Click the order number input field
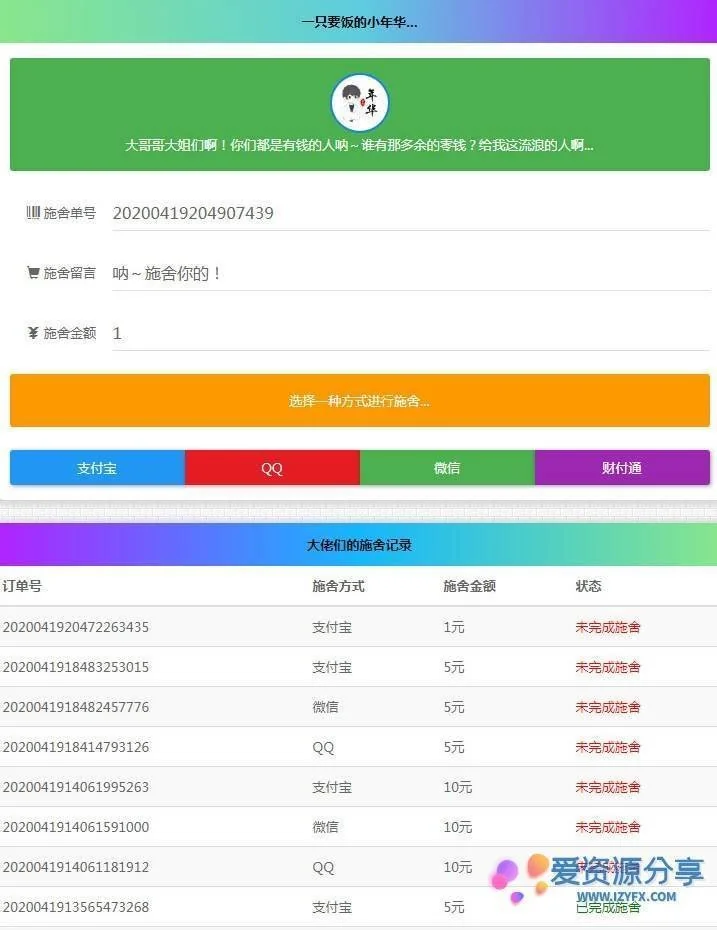Image resolution: width=717 pixels, height=930 pixels. (x=410, y=213)
